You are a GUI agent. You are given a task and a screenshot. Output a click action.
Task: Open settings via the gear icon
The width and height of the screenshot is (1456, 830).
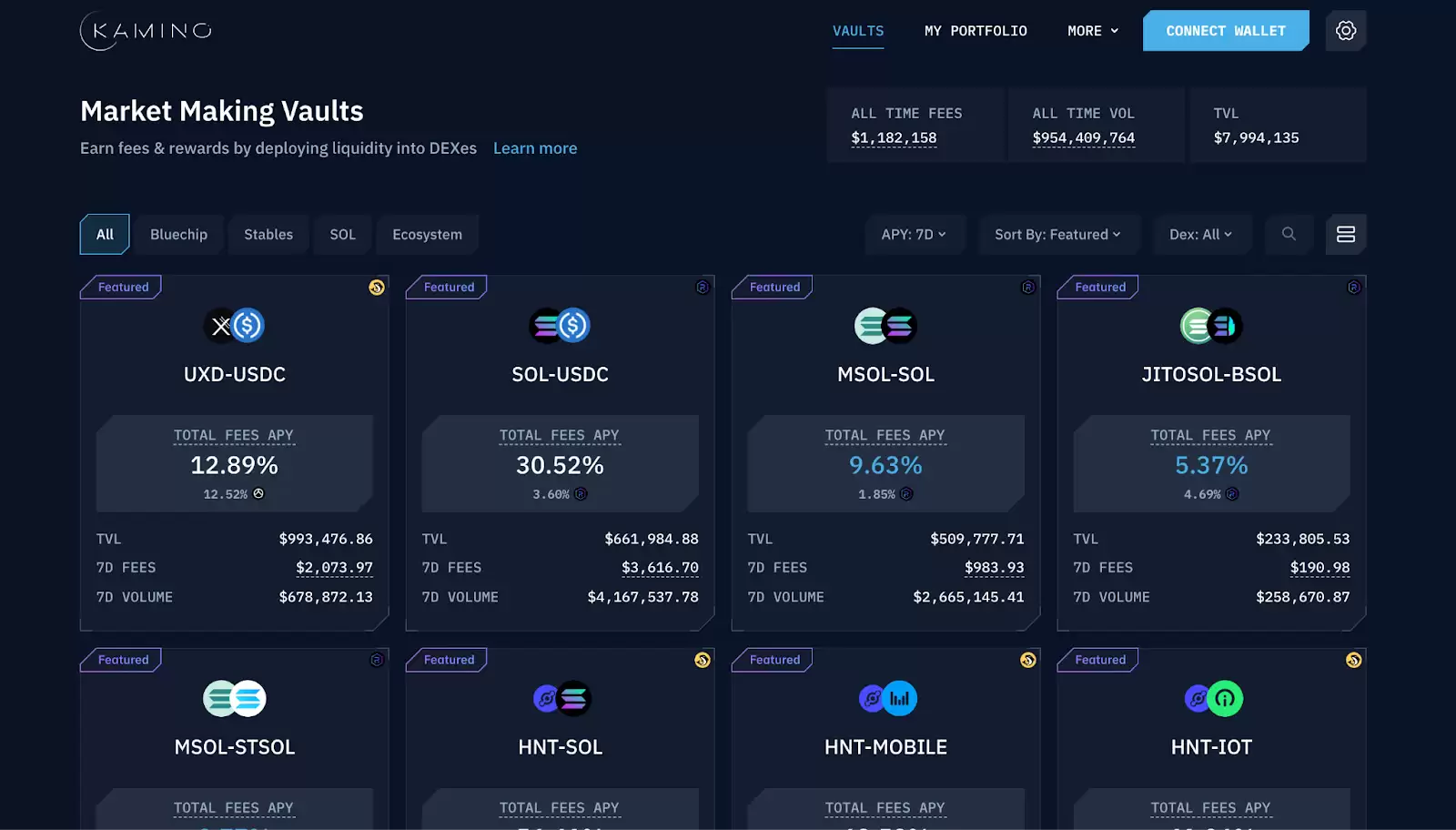click(x=1346, y=31)
